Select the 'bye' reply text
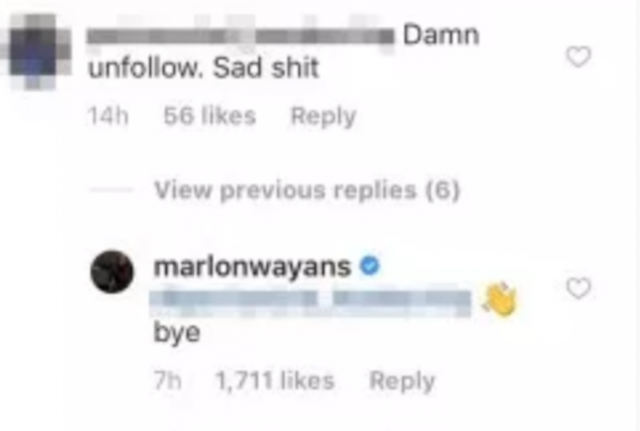The height and width of the screenshot is (431, 640). pyautogui.click(x=177, y=333)
